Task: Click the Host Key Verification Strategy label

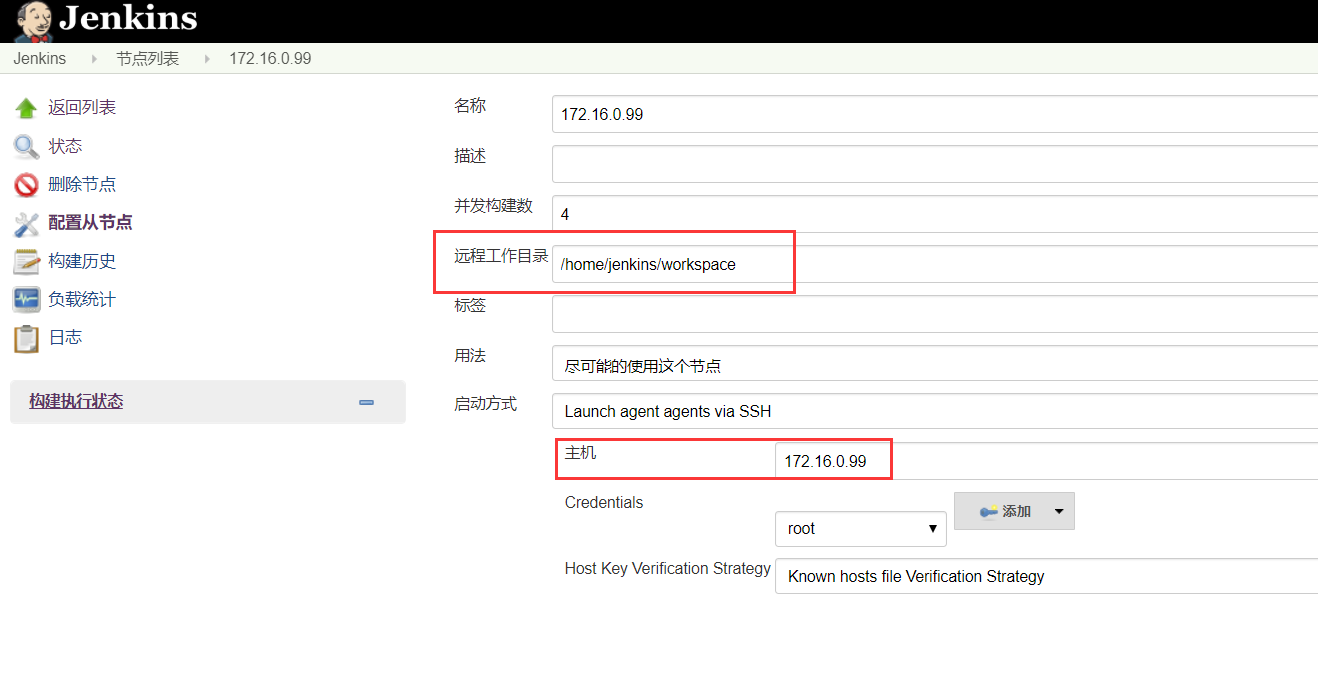Action: tap(668, 568)
